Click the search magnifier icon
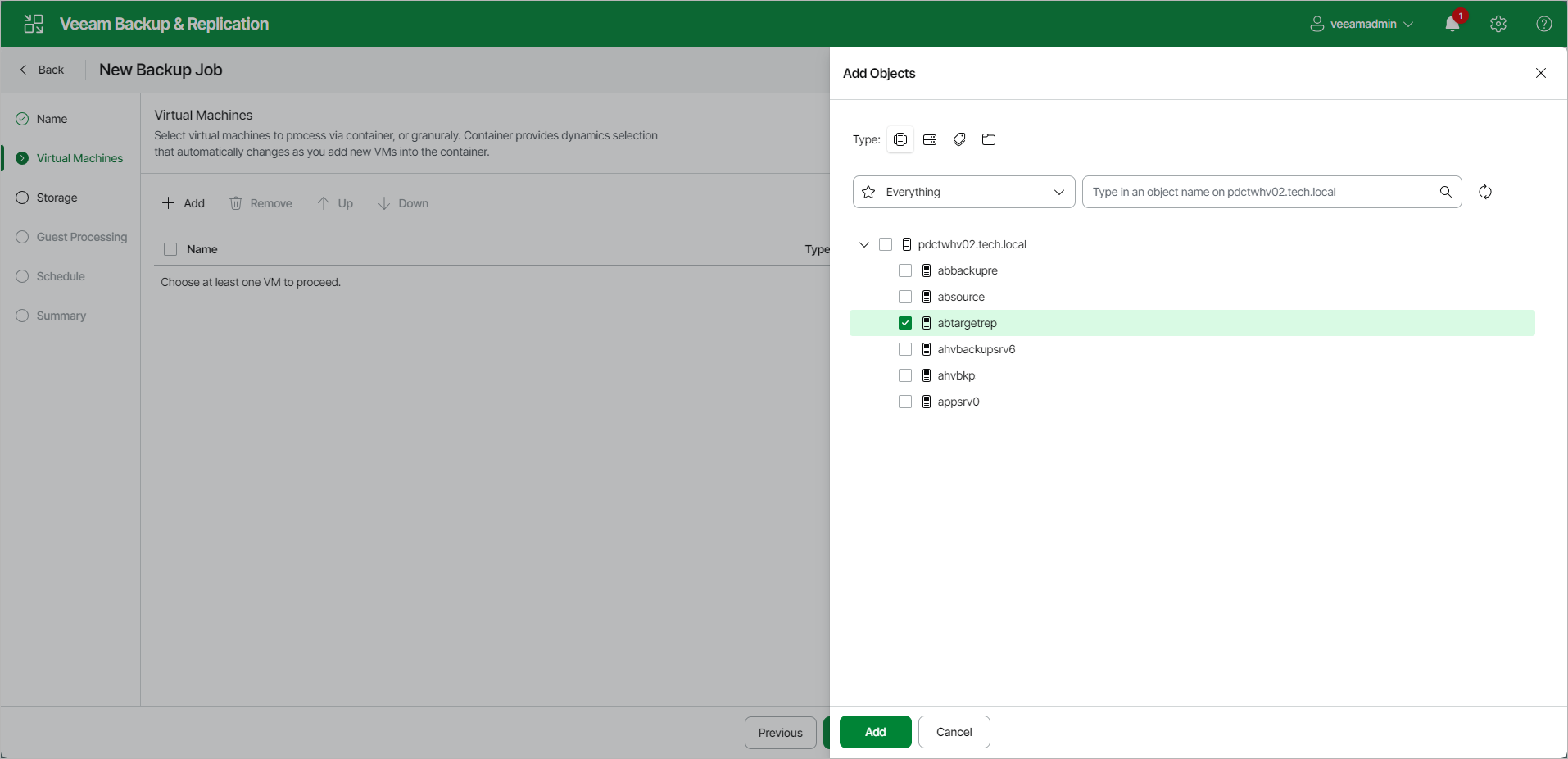Viewport: 1568px width, 759px height. coord(1446,192)
